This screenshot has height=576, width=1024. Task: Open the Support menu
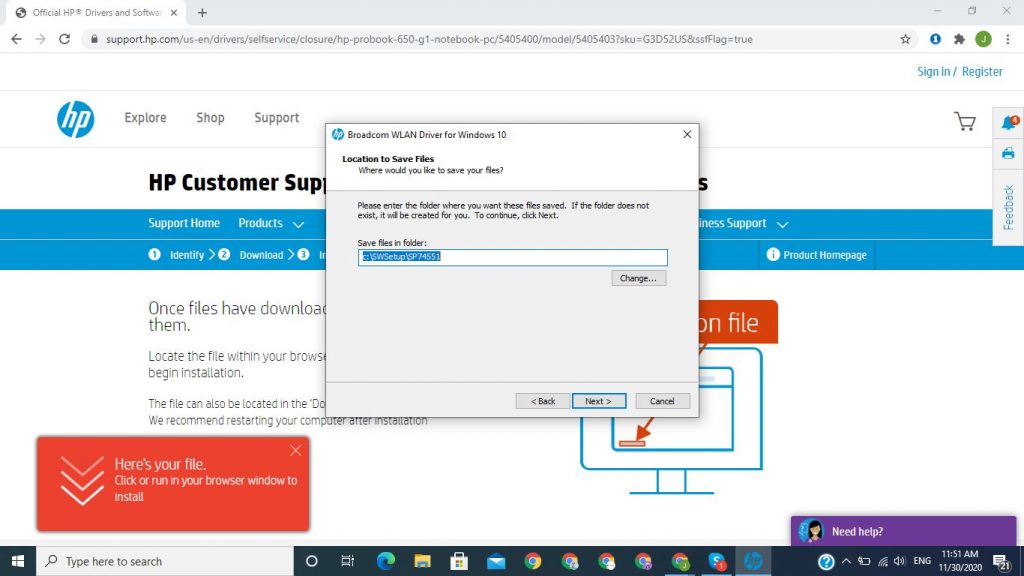point(276,118)
